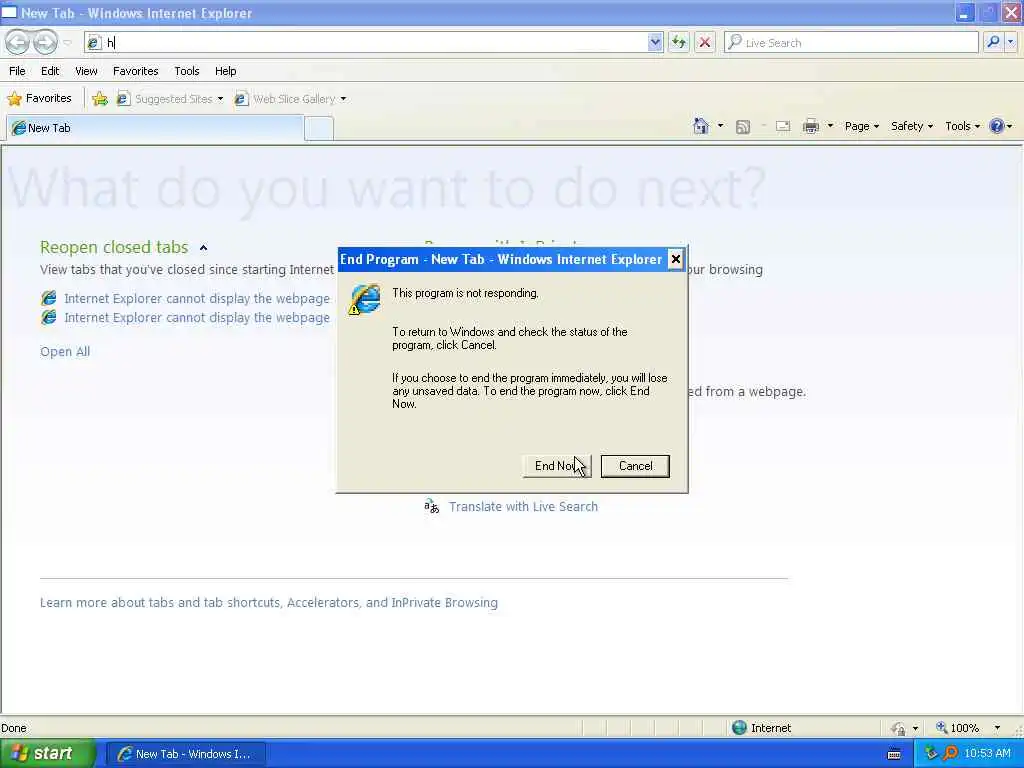Click the Back navigation arrow
Viewport: 1024px width, 768px height.
pos(18,42)
